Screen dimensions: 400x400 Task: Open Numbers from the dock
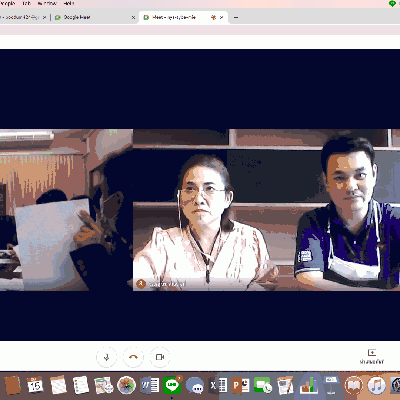308,386
